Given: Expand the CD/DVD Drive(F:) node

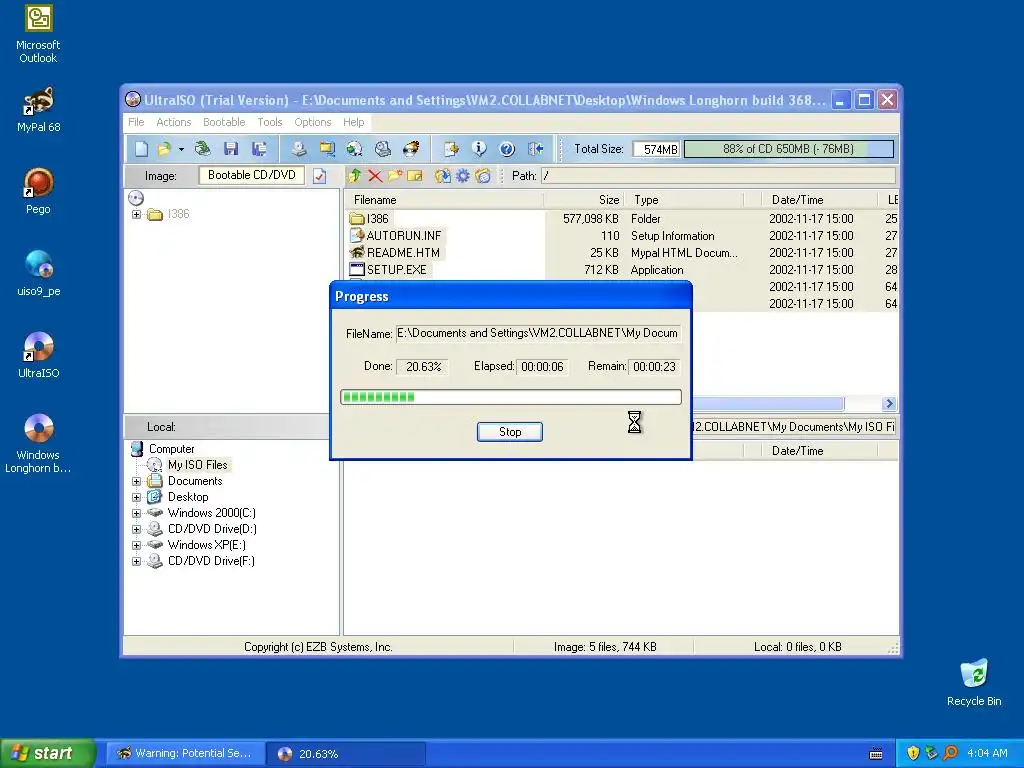Looking at the screenshot, I should point(136,561).
